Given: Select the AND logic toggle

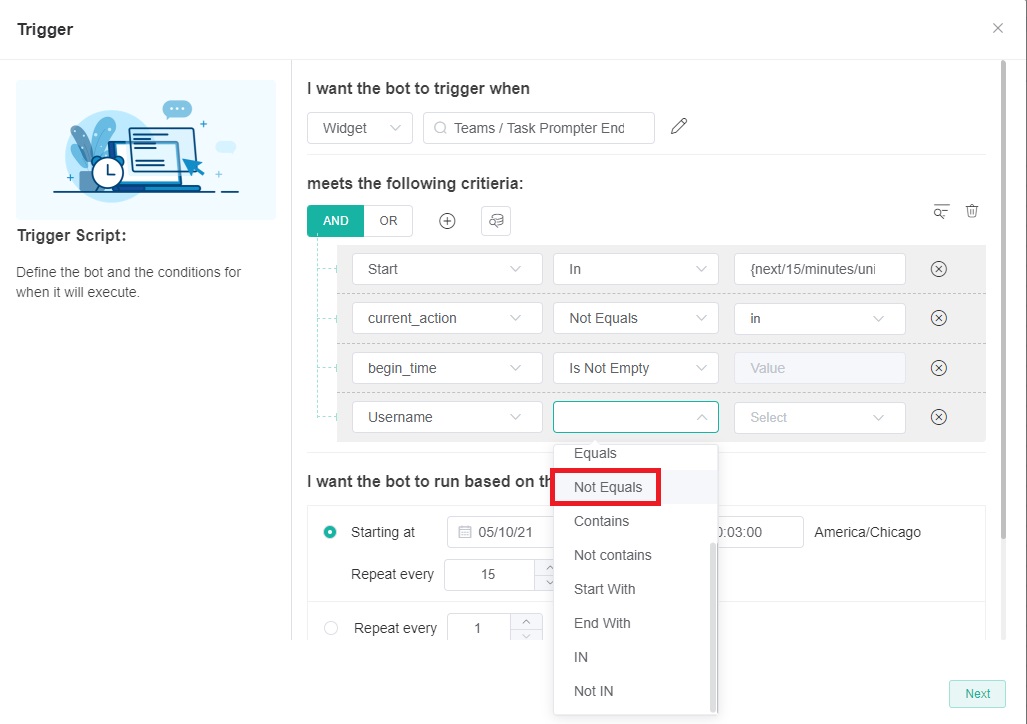Looking at the screenshot, I should [x=335, y=221].
